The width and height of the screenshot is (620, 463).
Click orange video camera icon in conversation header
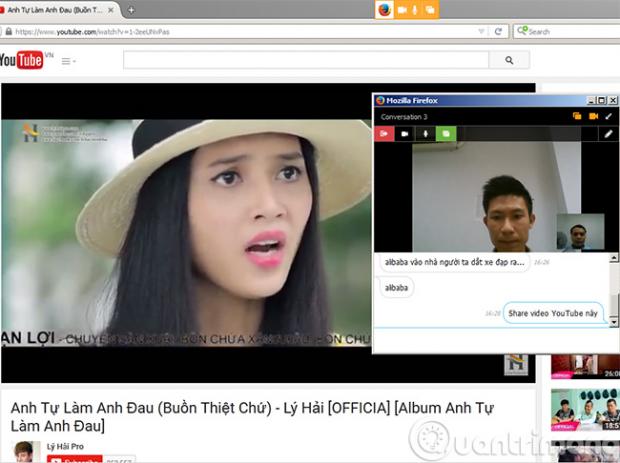(593, 116)
